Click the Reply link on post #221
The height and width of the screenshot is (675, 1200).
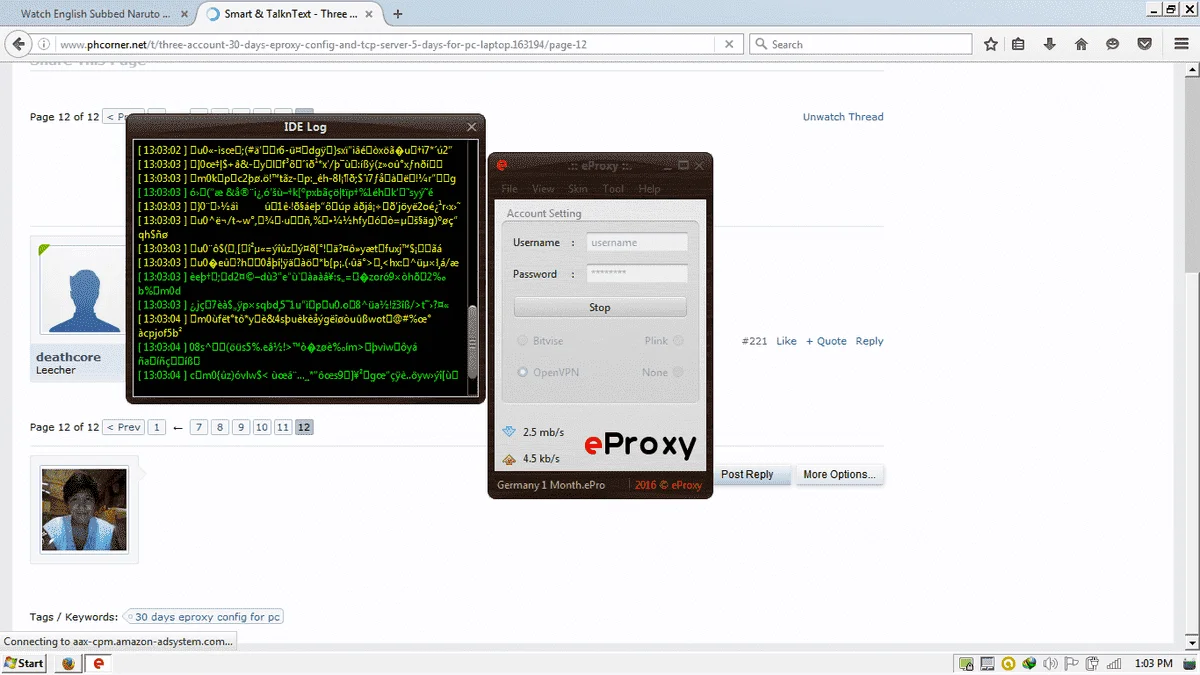tap(869, 341)
